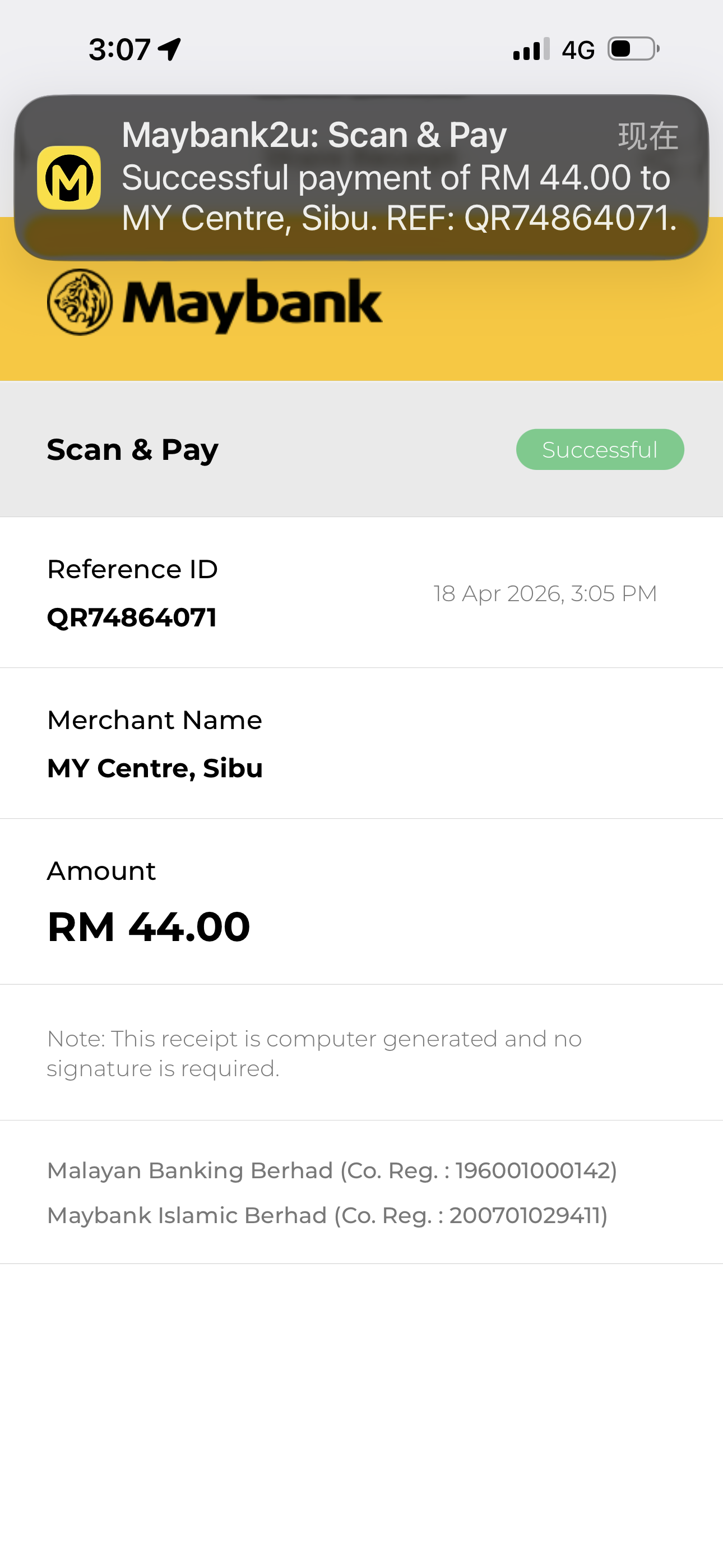Tap the Maybank Islamic Berhad registration line
723x1568 pixels.
click(x=327, y=1216)
